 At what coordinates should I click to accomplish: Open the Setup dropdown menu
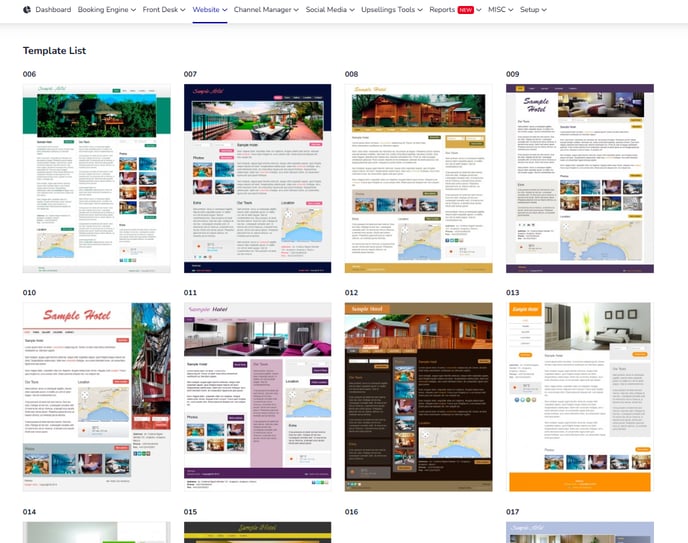[x=533, y=10]
